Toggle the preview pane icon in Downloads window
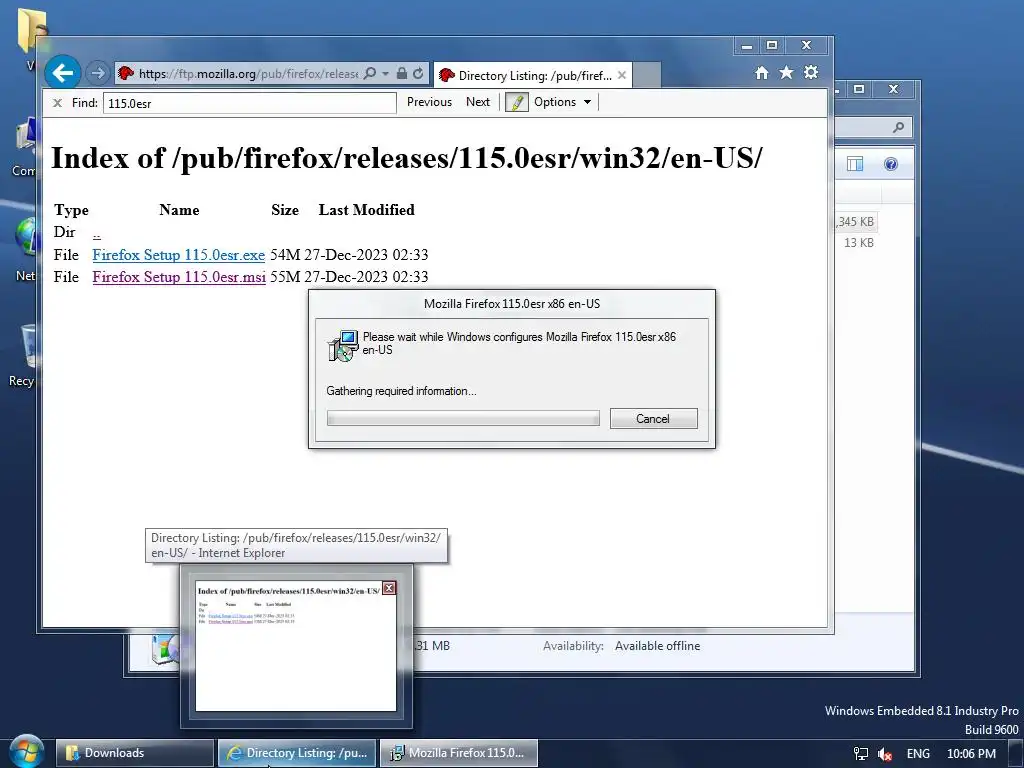Image resolution: width=1024 pixels, height=768 pixels. coord(855,164)
